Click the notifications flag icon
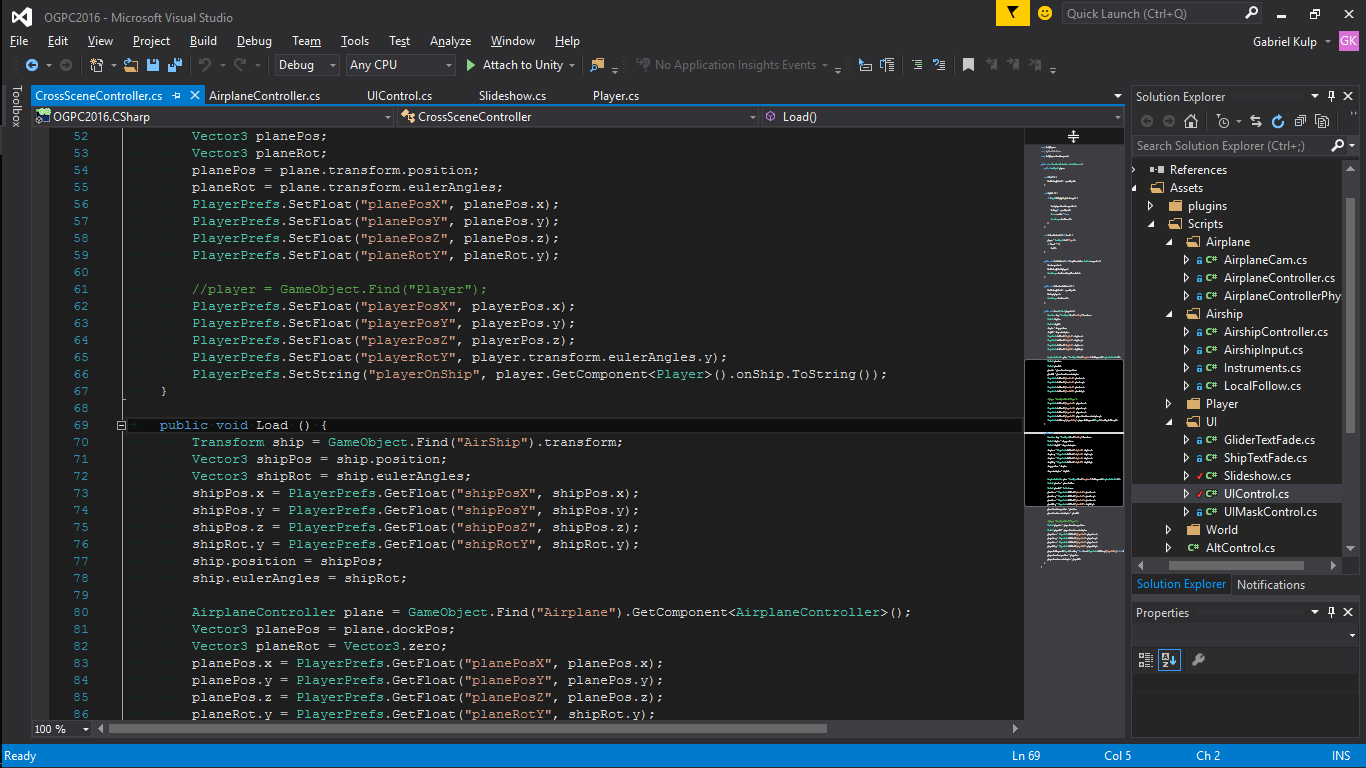The height and width of the screenshot is (768, 1366). pos(1013,13)
